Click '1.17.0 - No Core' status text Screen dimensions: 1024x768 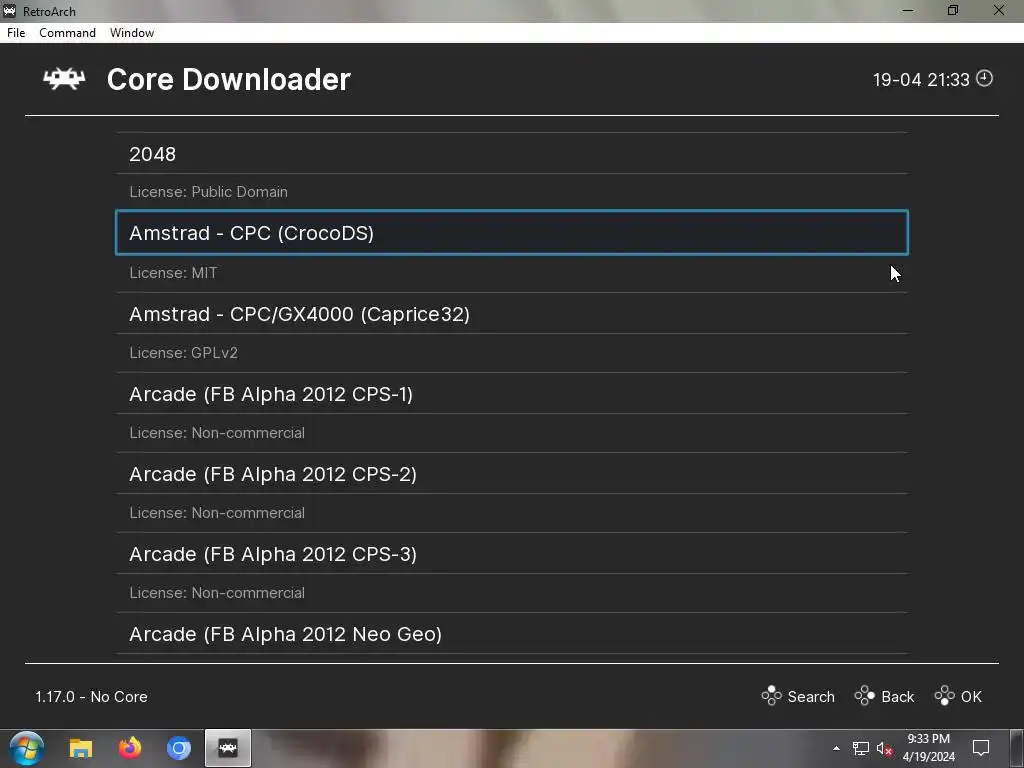click(x=91, y=697)
